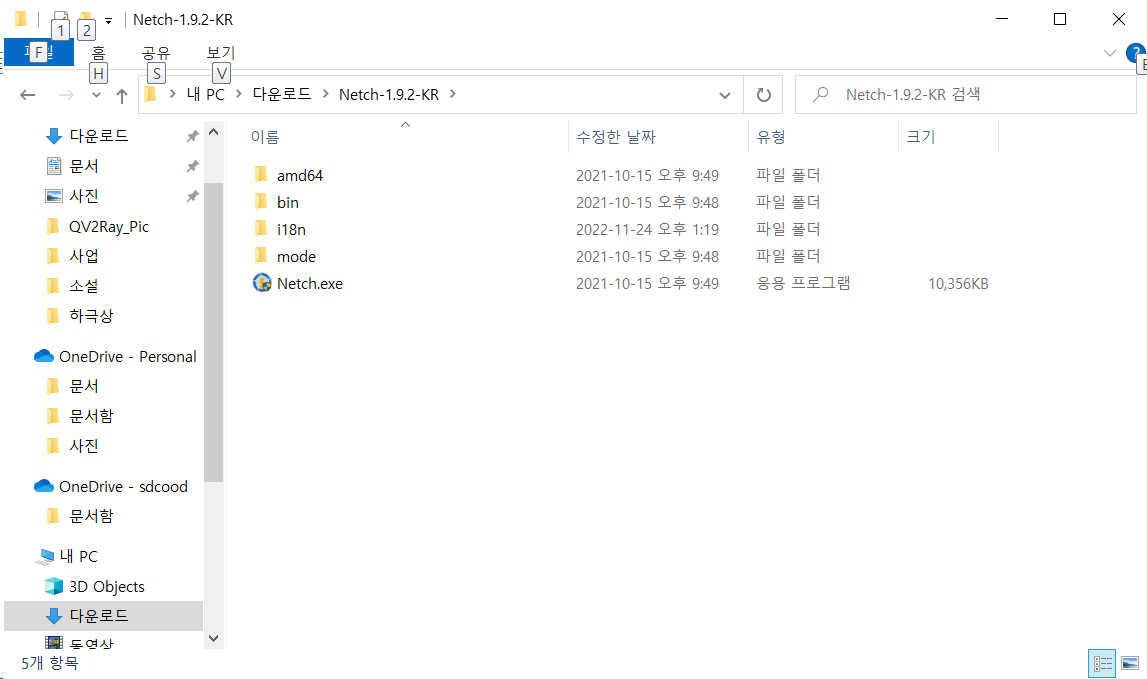1147x679 pixels.
Task: Unpin 다운로드 from quick access
Action: tap(192, 136)
